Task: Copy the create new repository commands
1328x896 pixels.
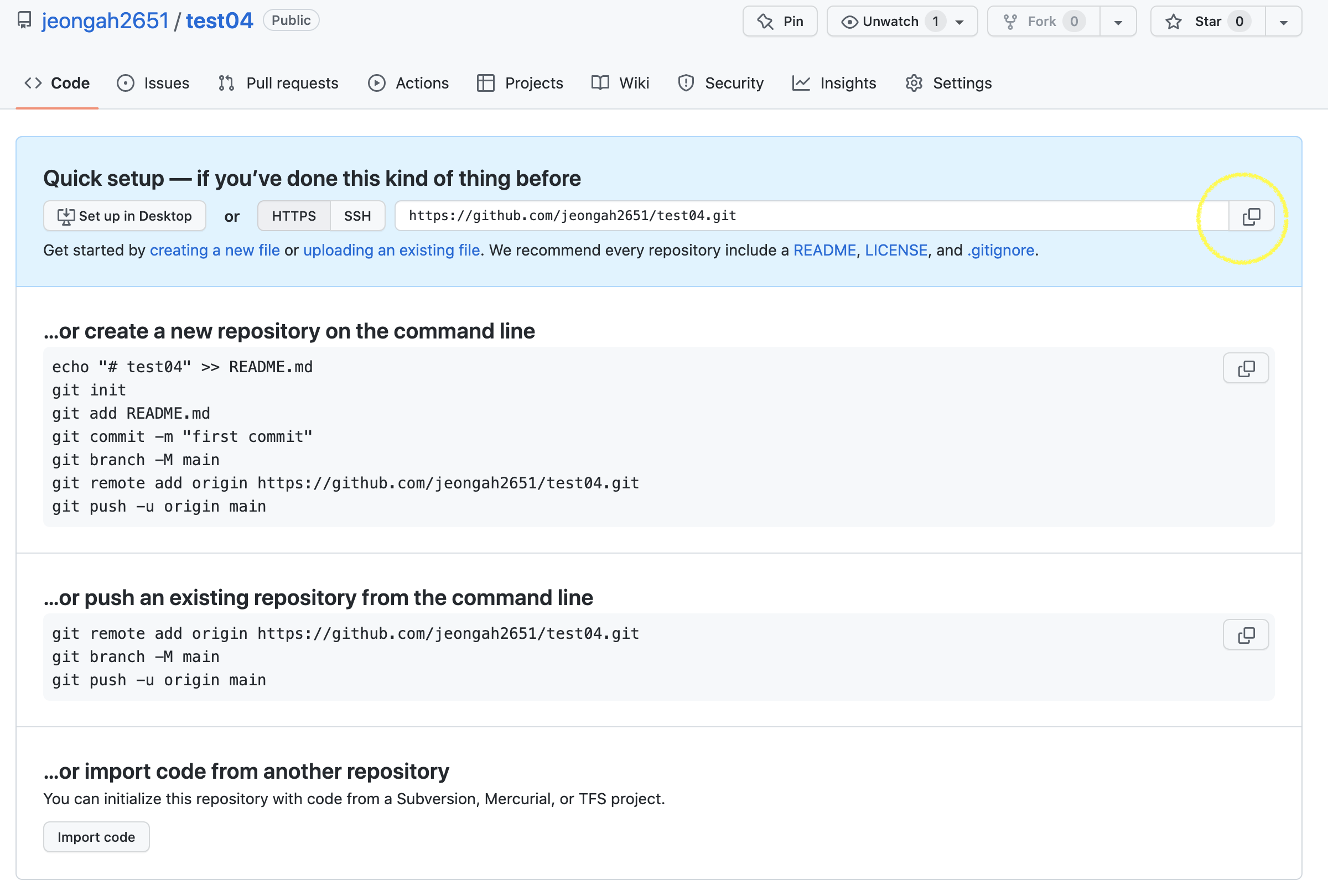Action: [1245, 368]
